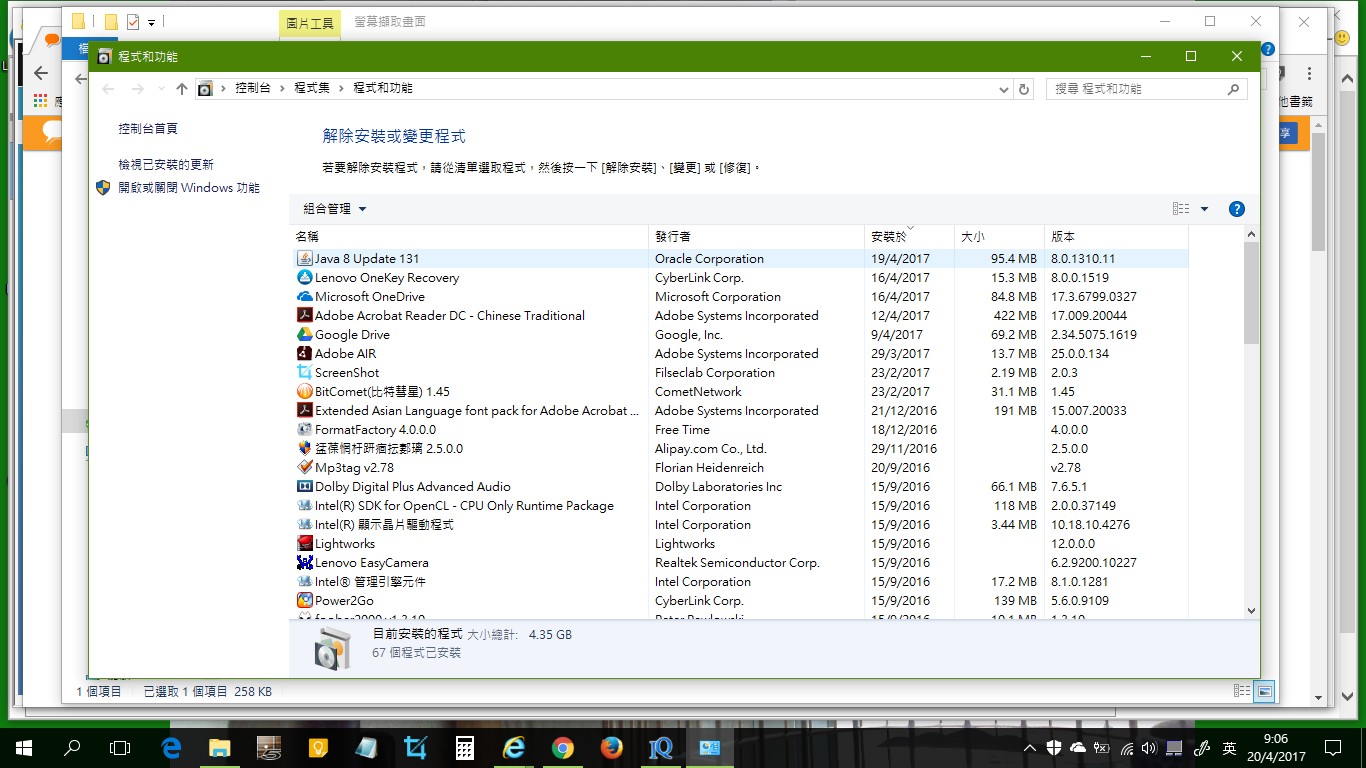The image size is (1366, 768).
Task: Open the 圖片工具 tab in the Explorer window
Action: (310, 23)
